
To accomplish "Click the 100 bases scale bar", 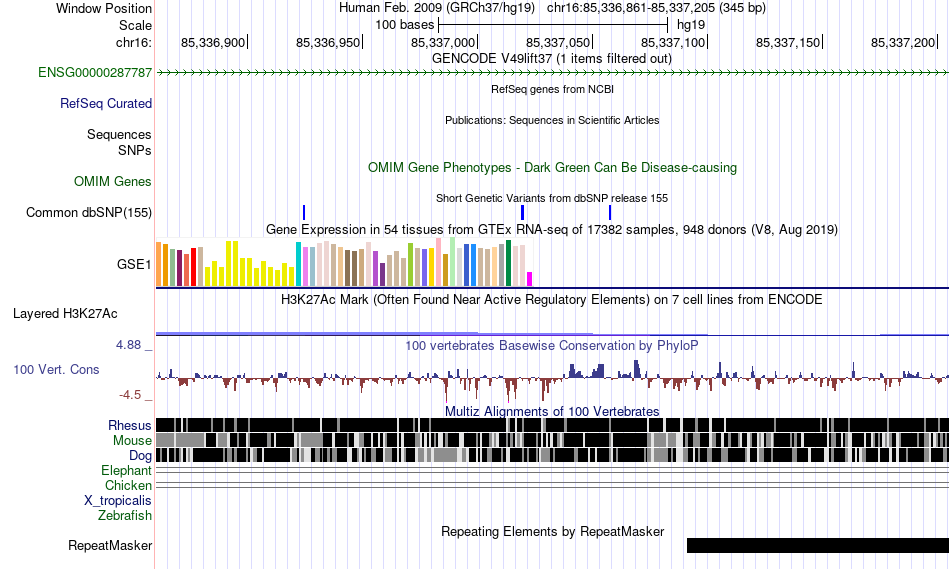I will pos(553,25).
